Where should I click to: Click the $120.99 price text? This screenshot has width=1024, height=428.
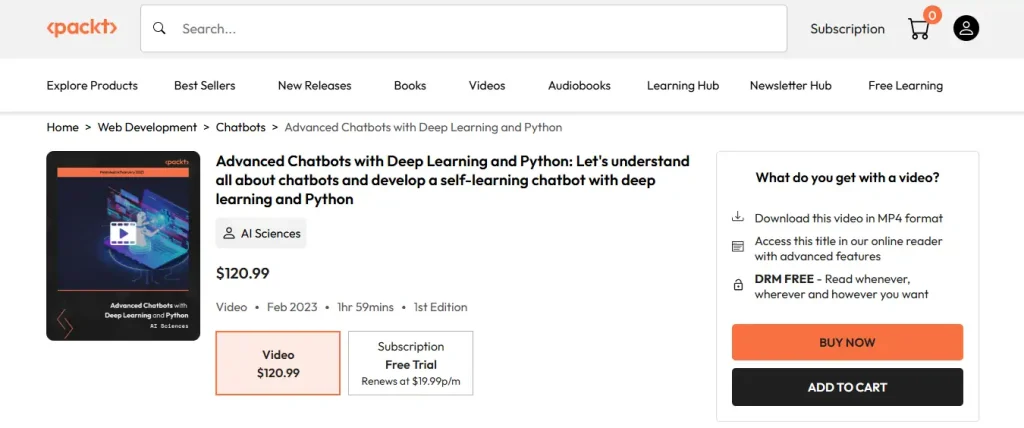pos(243,273)
